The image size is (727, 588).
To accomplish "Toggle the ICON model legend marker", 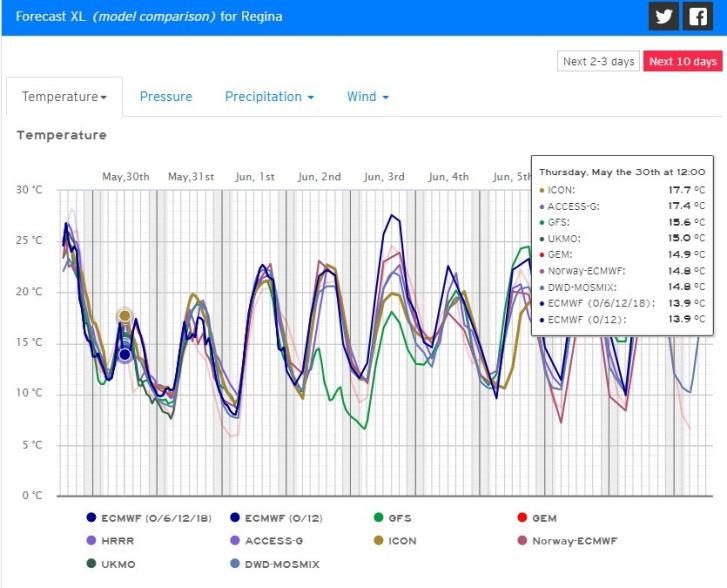I will (x=377, y=541).
